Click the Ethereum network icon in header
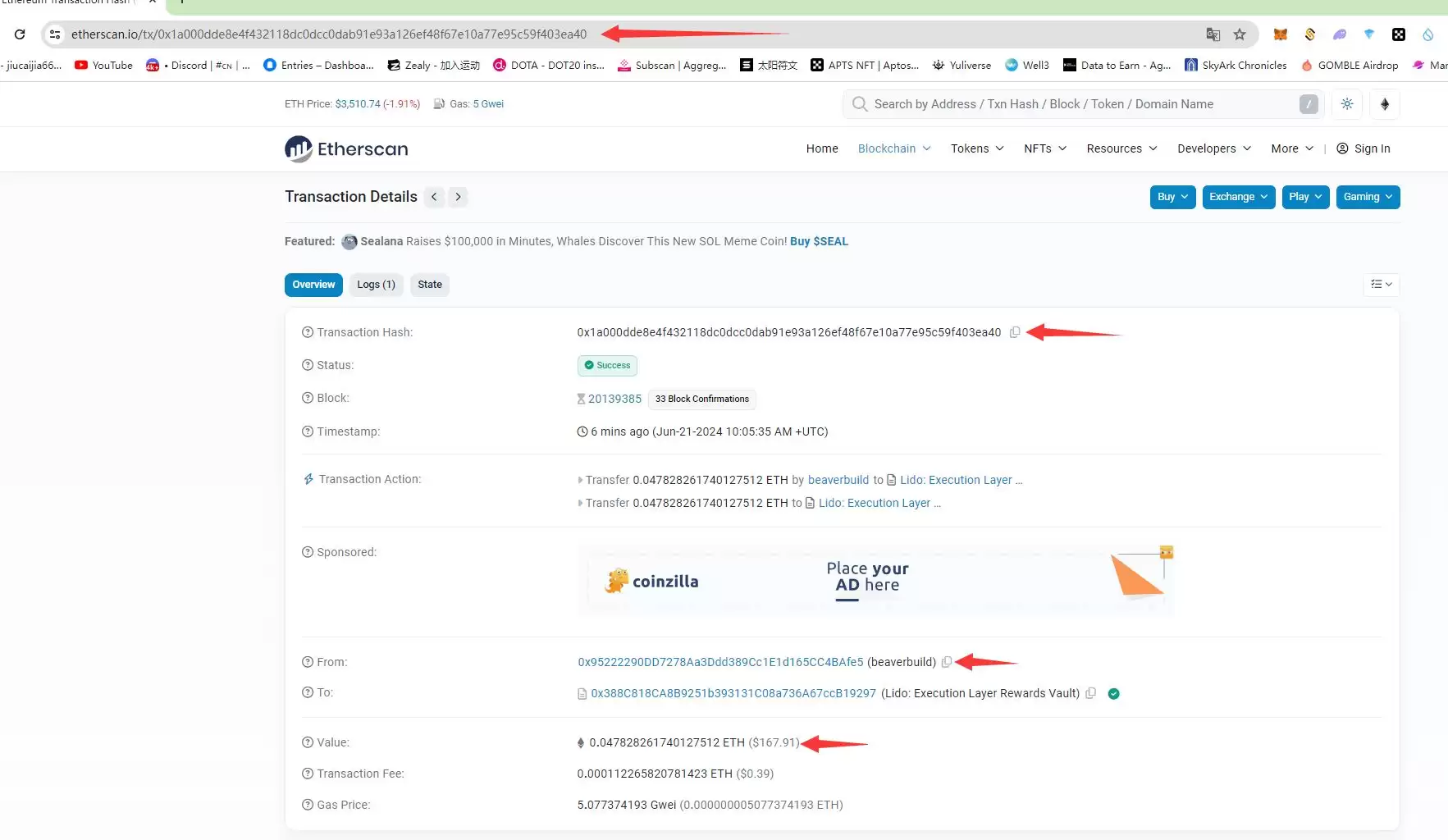Screen dimensions: 1448x840 (x=1385, y=104)
